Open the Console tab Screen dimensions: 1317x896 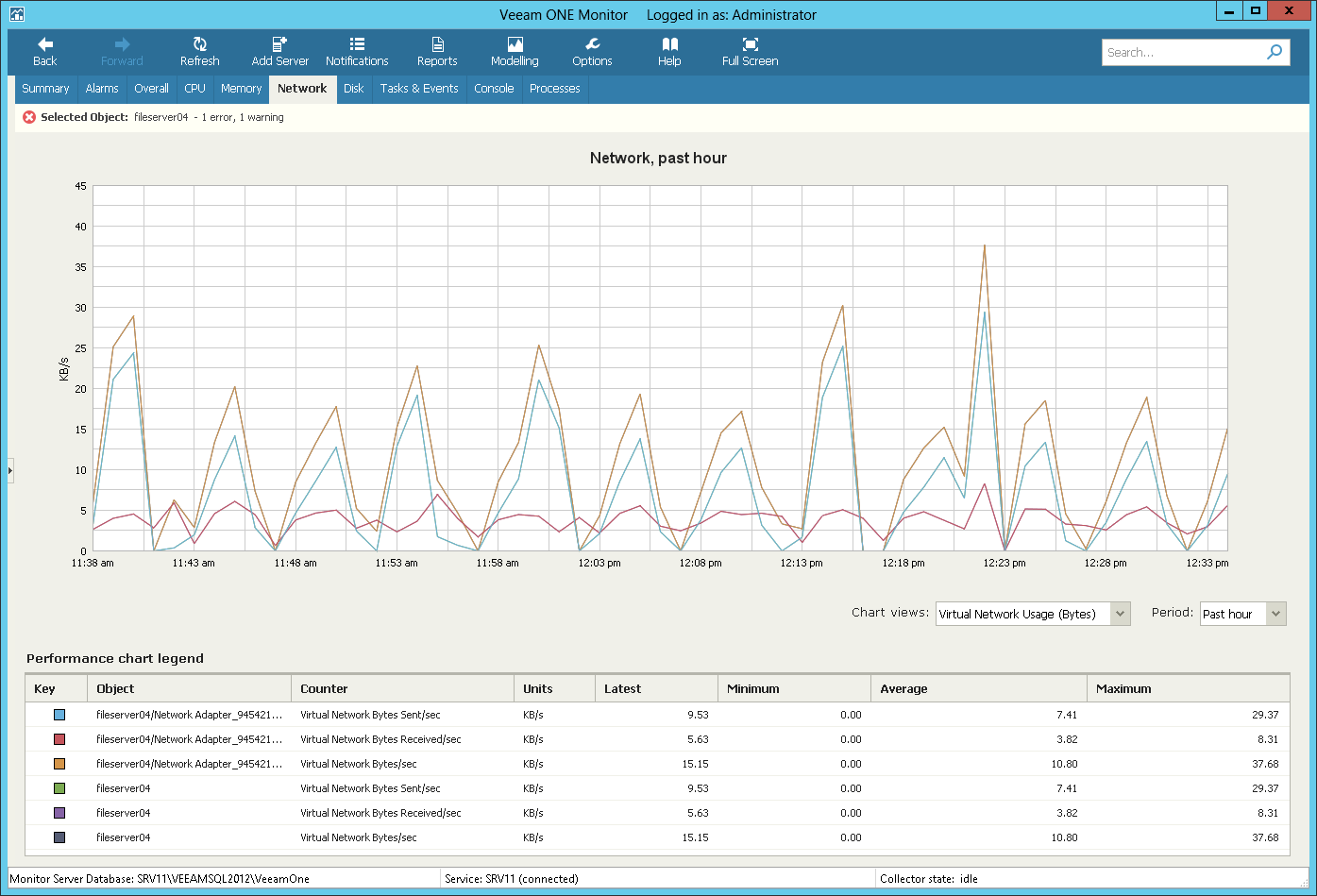point(494,89)
